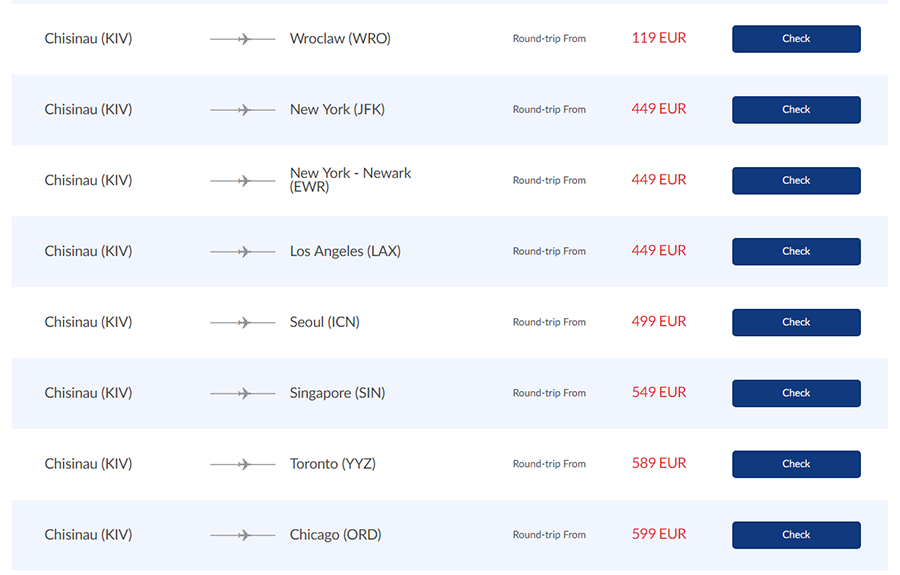Click the plane arrow icon in Wroclaw row
The height and width of the screenshot is (575, 900).
pyautogui.click(x=243, y=39)
